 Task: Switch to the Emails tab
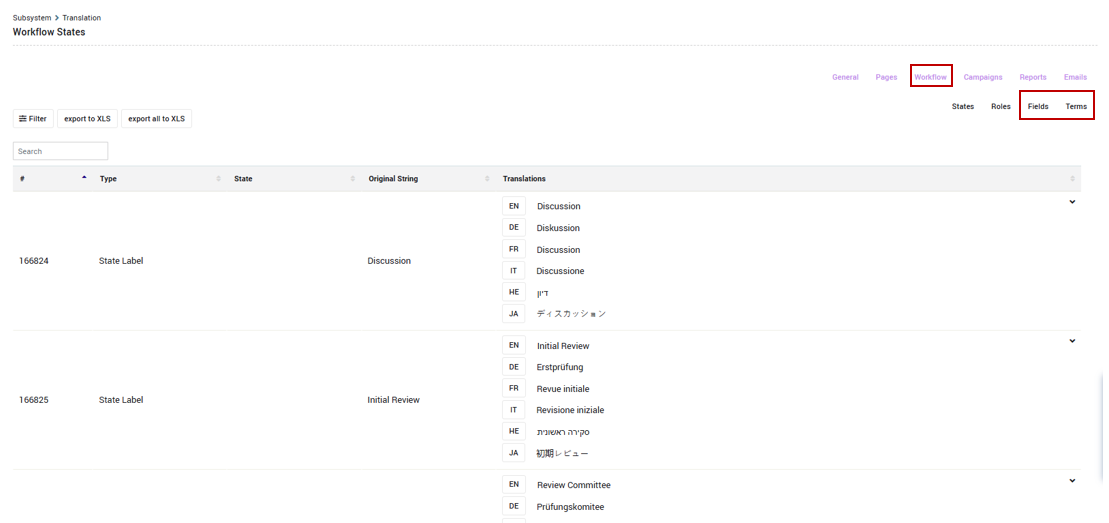pos(1075,77)
